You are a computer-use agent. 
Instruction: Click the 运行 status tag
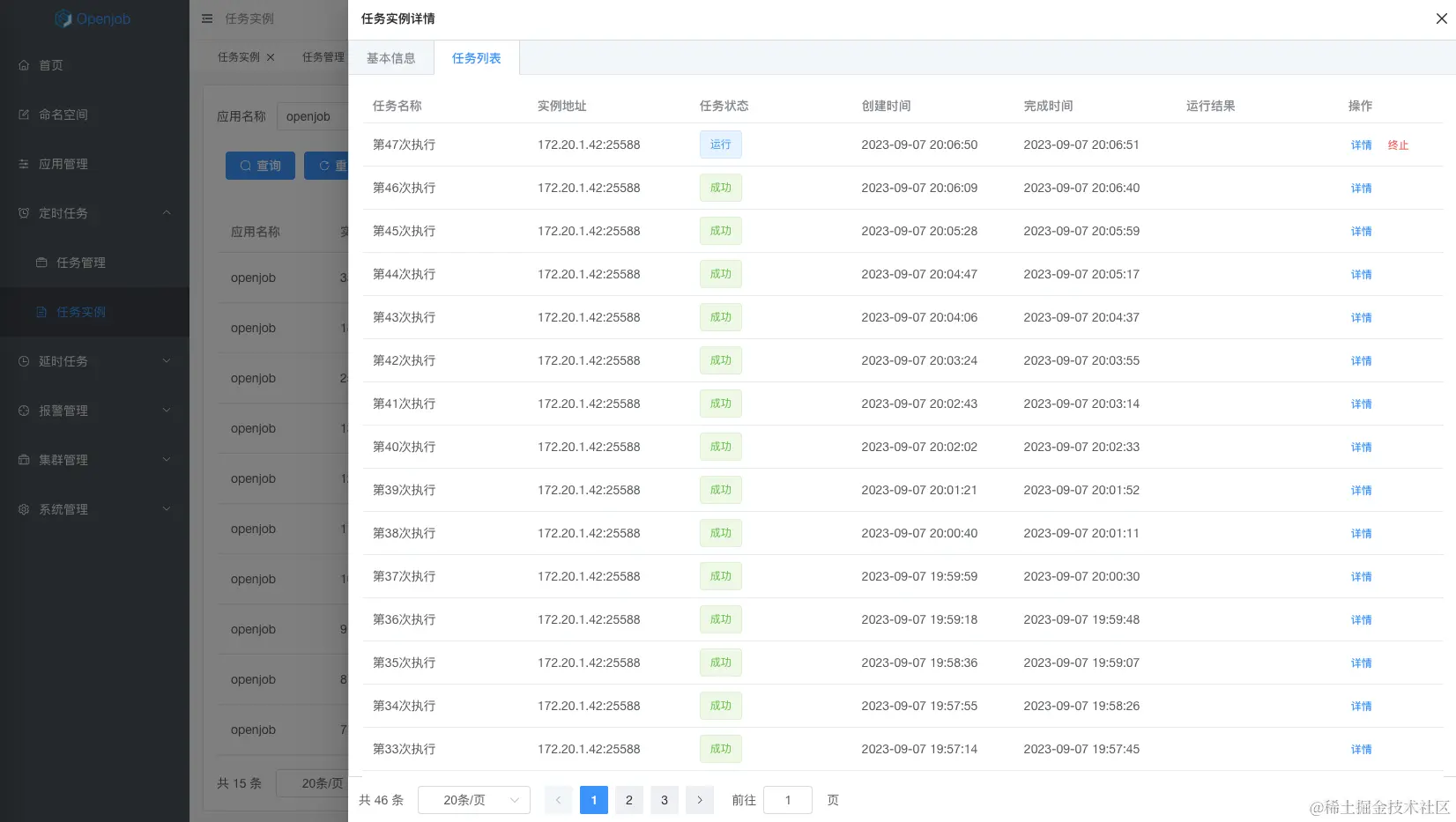[721, 144]
